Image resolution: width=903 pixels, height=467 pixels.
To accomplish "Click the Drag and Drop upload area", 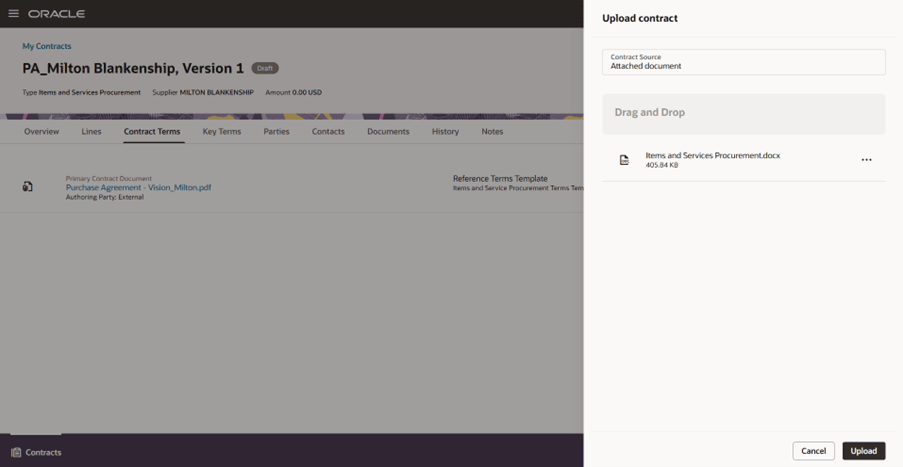I will (743, 114).
